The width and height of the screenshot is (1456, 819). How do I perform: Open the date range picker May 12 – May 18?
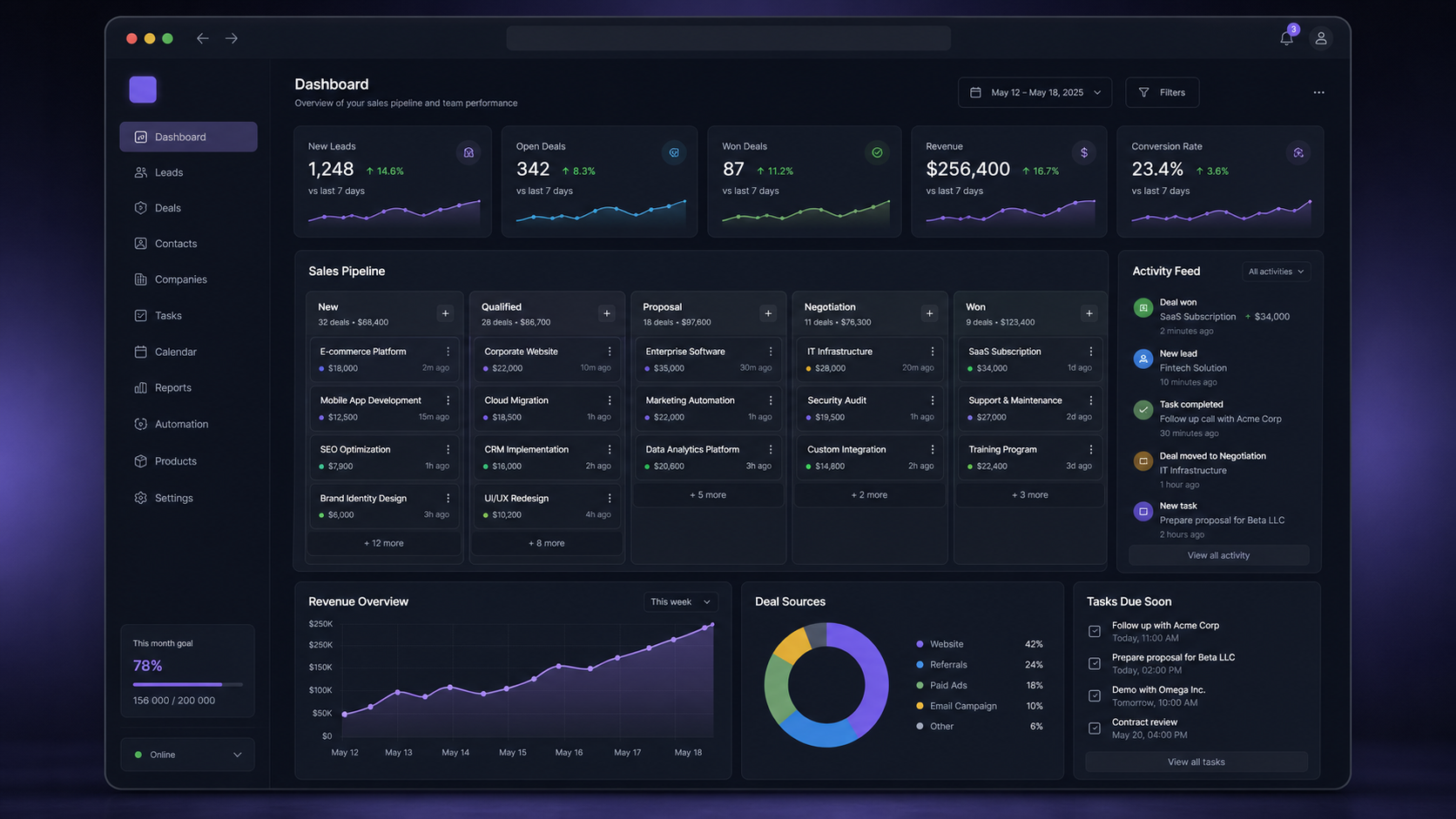1035,92
